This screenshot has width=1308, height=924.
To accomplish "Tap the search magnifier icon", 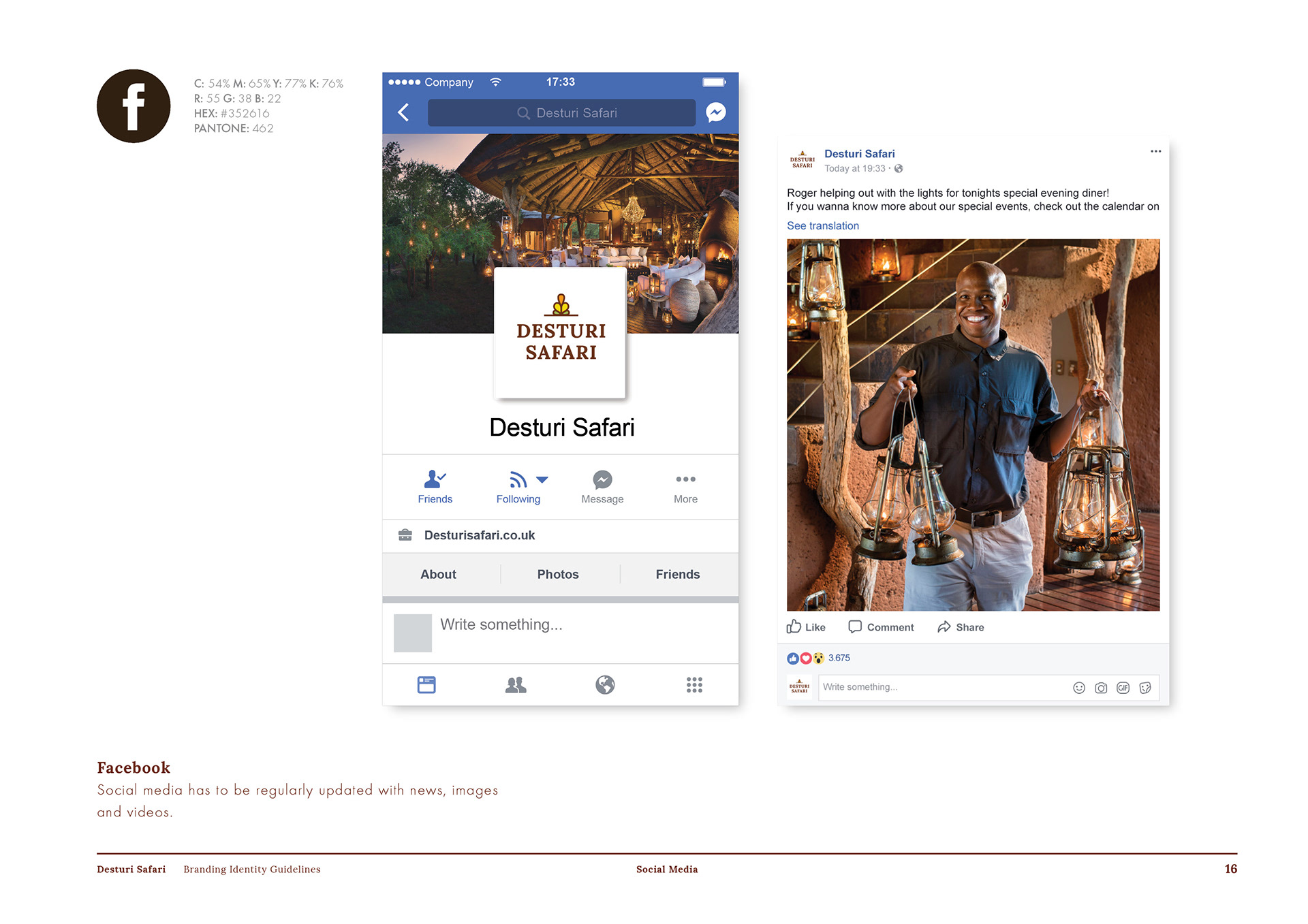I will click(523, 113).
